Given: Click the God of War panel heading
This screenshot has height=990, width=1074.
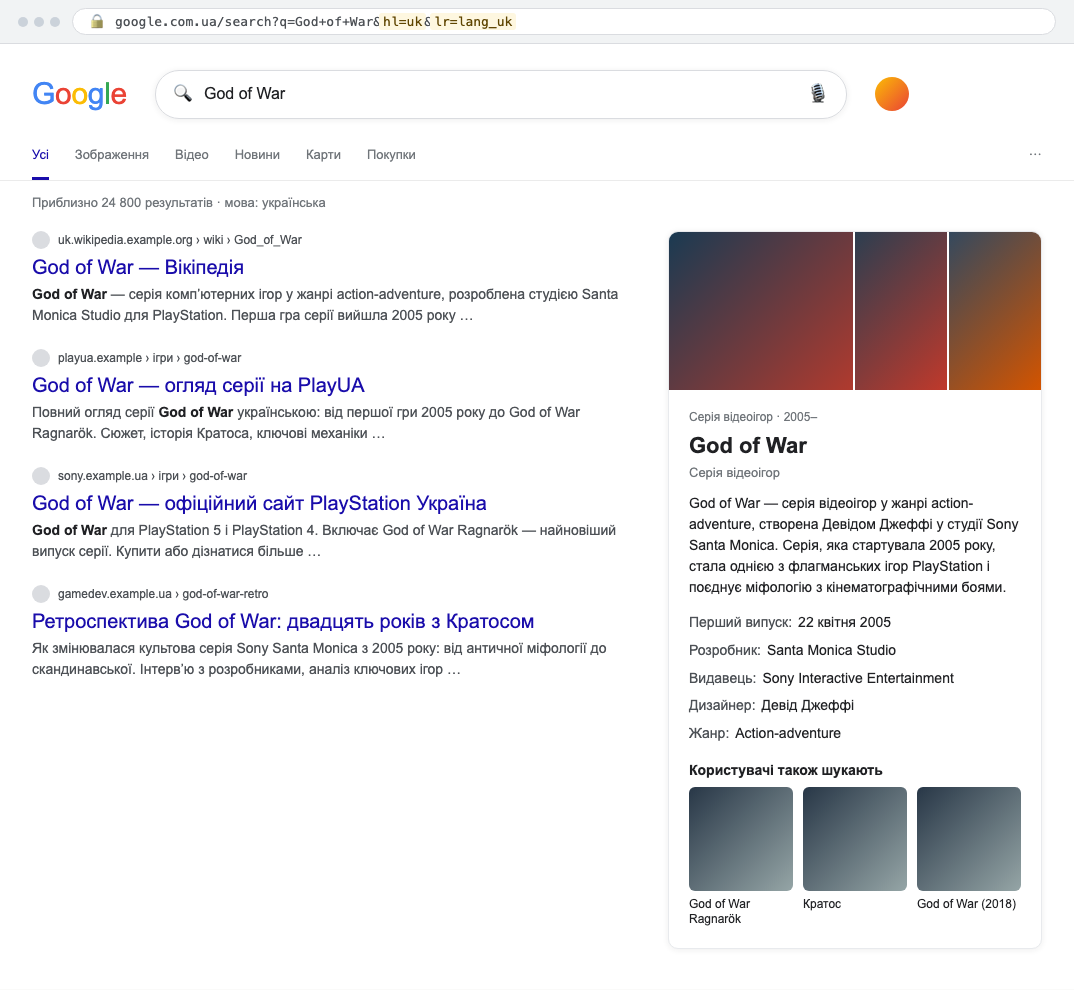Looking at the screenshot, I should [748, 445].
